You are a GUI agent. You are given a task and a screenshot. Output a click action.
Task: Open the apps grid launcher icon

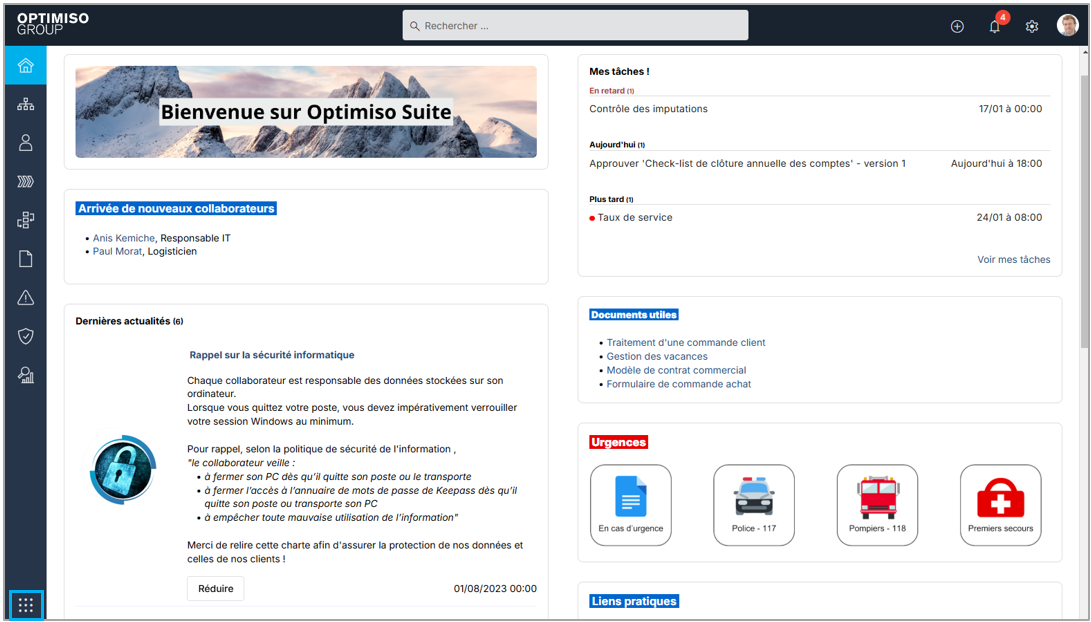click(x=26, y=605)
